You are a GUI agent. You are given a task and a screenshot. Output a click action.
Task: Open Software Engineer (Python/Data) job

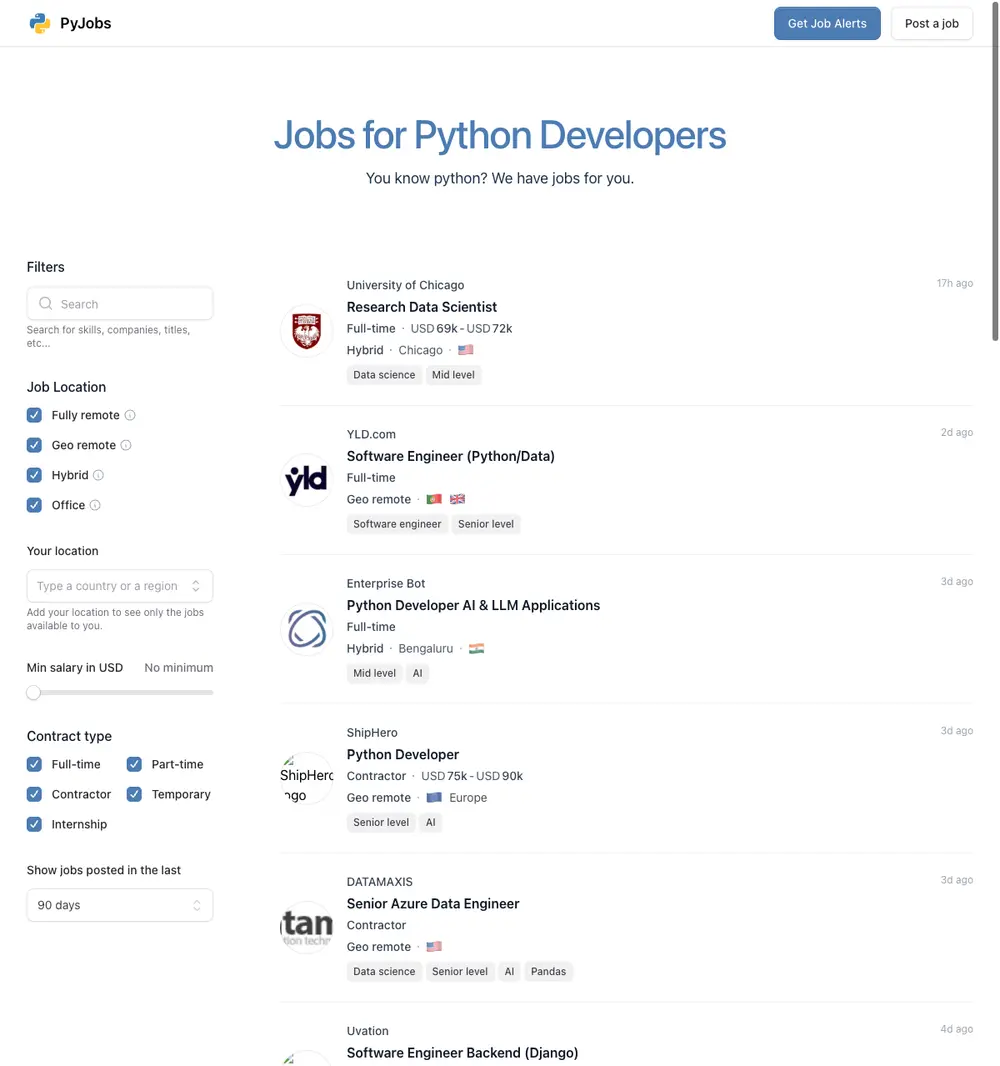(451, 456)
